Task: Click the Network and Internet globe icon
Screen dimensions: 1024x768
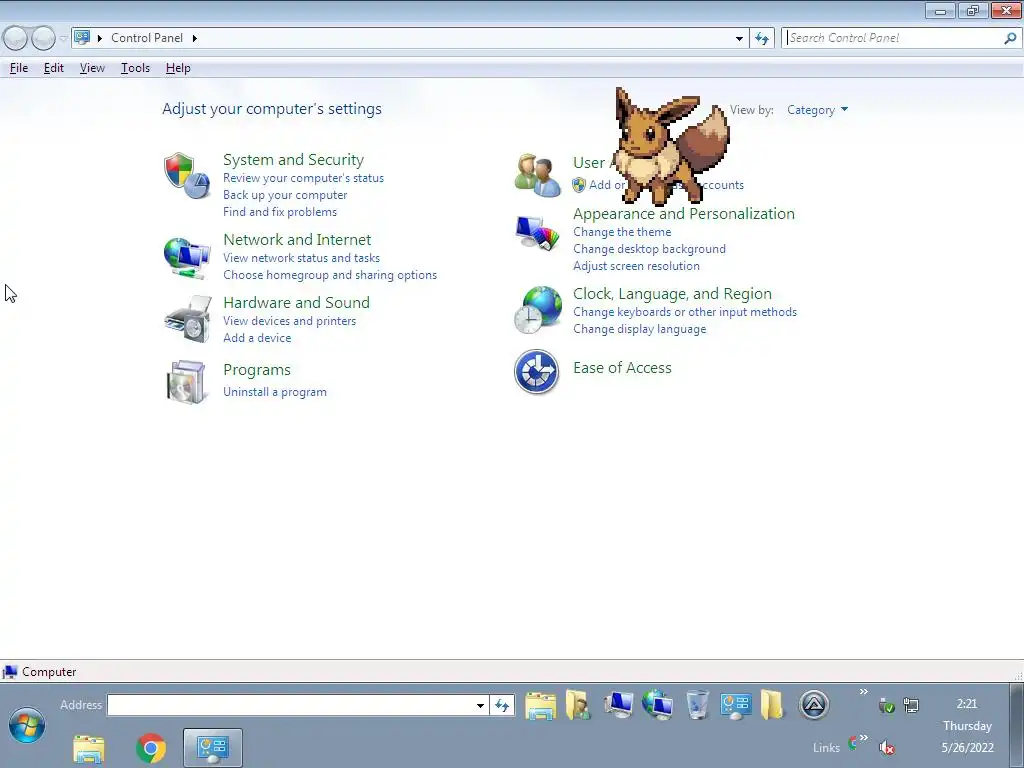Action: 187,257
